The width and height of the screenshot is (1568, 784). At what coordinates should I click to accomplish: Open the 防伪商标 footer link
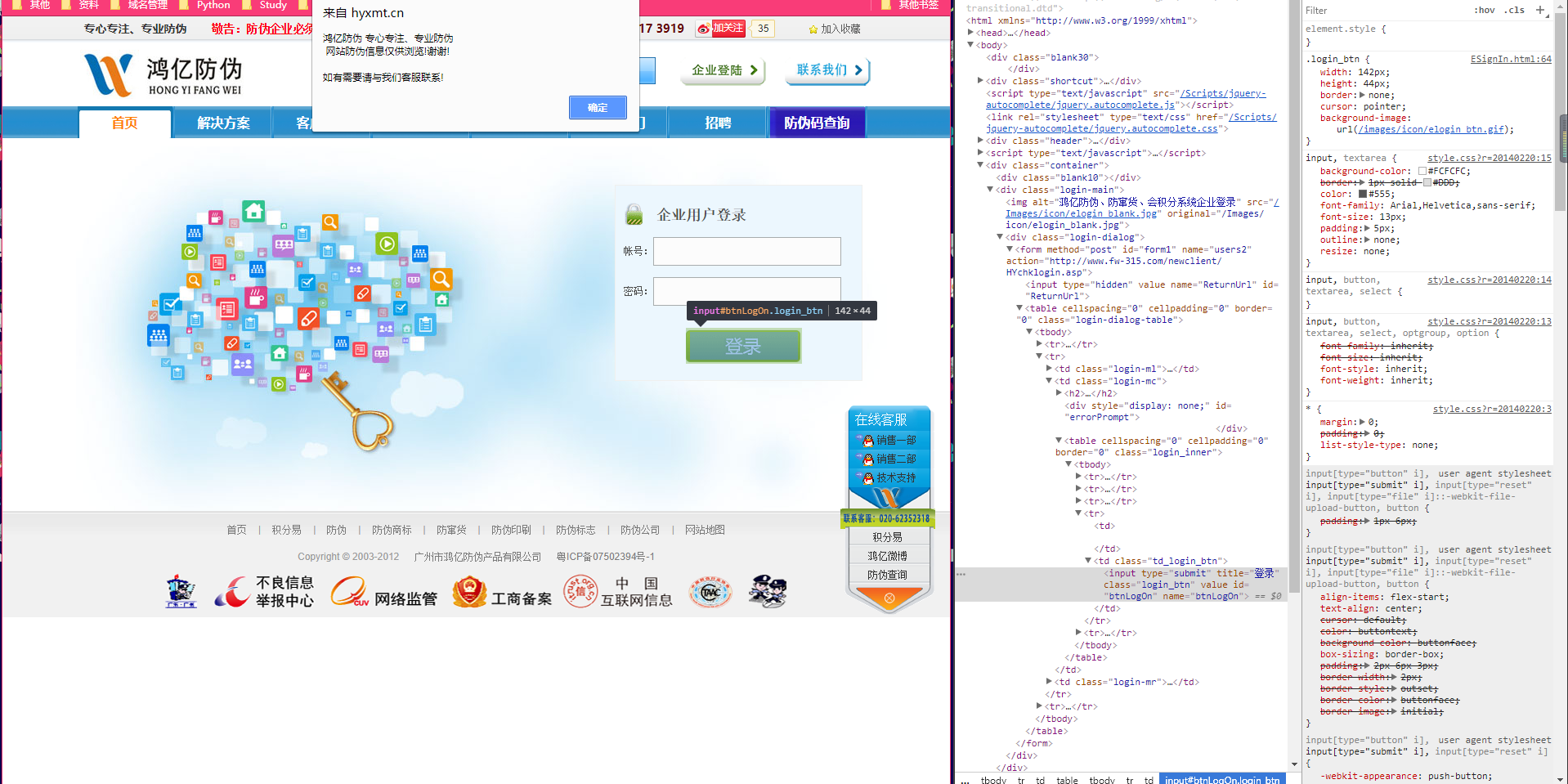click(392, 530)
